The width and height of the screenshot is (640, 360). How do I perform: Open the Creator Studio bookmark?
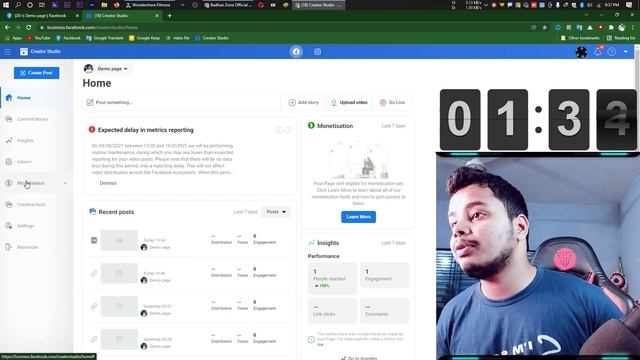coord(212,38)
